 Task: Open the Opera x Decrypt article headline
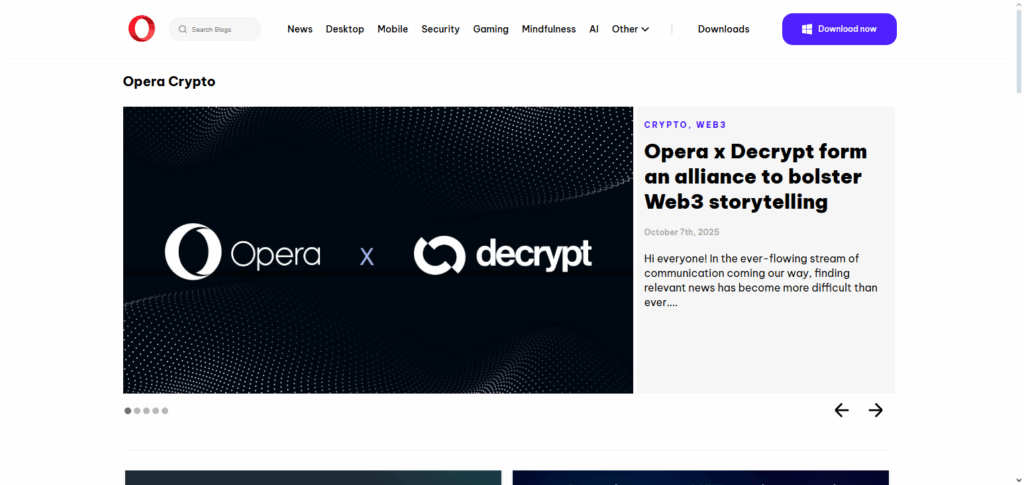[x=756, y=176]
